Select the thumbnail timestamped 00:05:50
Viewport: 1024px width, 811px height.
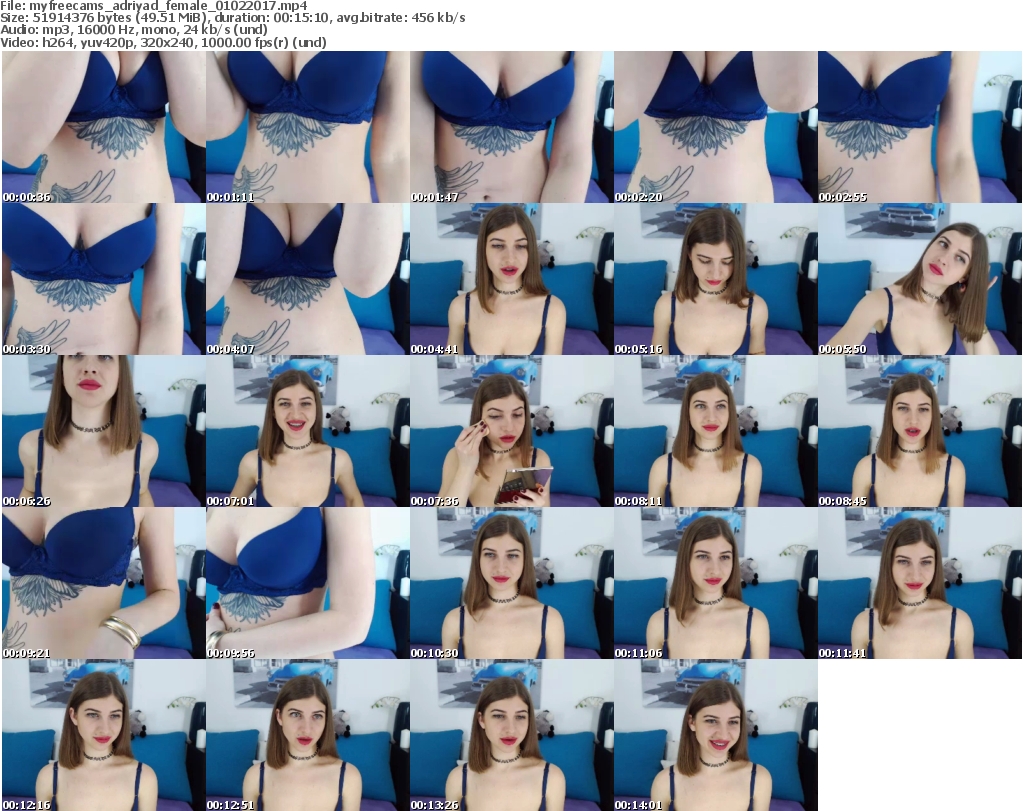920,279
